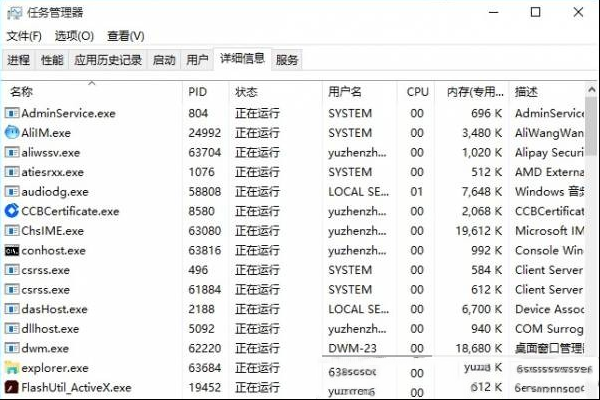Click the CPU value 01 cell
This screenshot has width=600, height=400.
[x=417, y=191]
